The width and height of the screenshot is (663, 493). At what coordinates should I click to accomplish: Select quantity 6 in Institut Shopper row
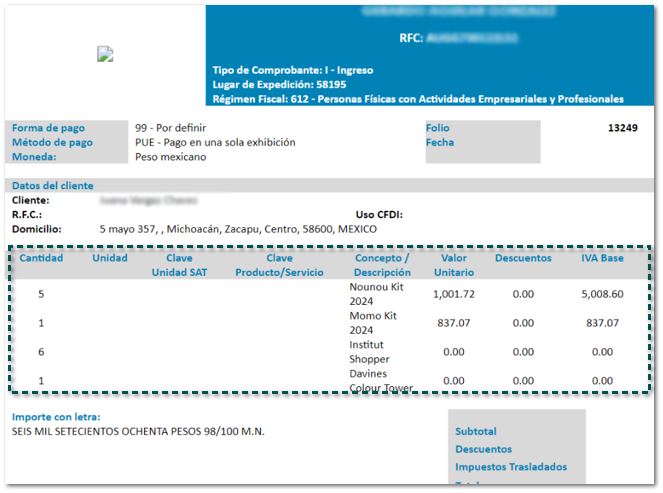click(x=41, y=352)
